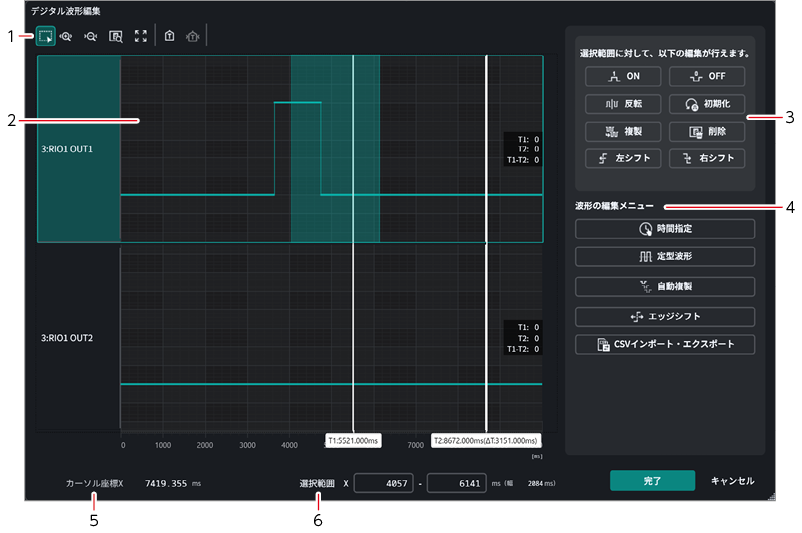Screen dimensions: 802x533
Task: Select the range selection tool icon
Action: coord(46,36)
